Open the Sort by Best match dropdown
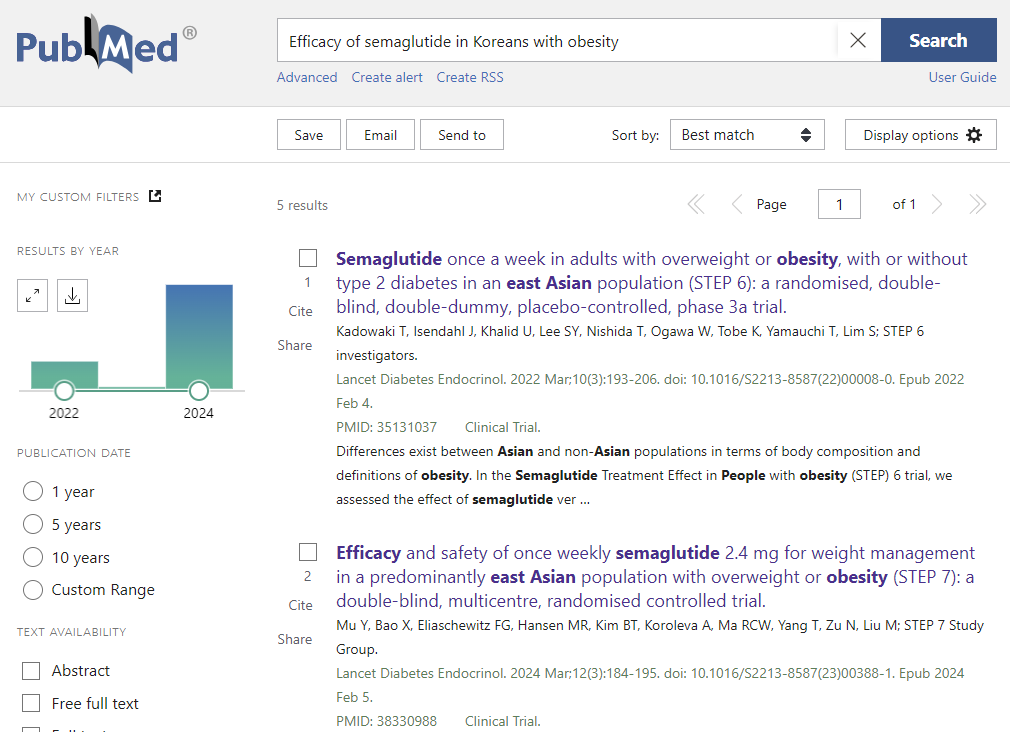The image size is (1010, 732). (747, 135)
